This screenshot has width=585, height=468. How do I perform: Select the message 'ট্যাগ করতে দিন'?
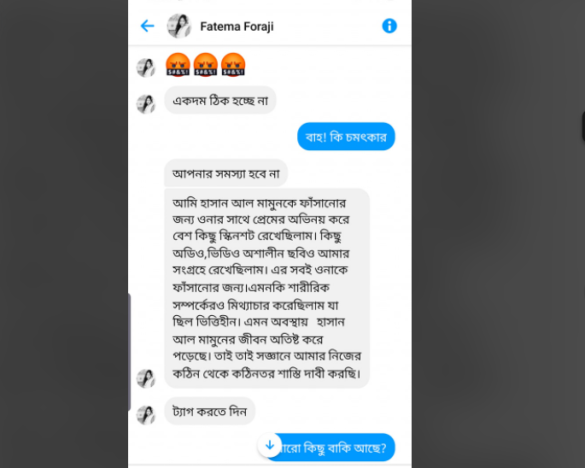tap(210, 411)
